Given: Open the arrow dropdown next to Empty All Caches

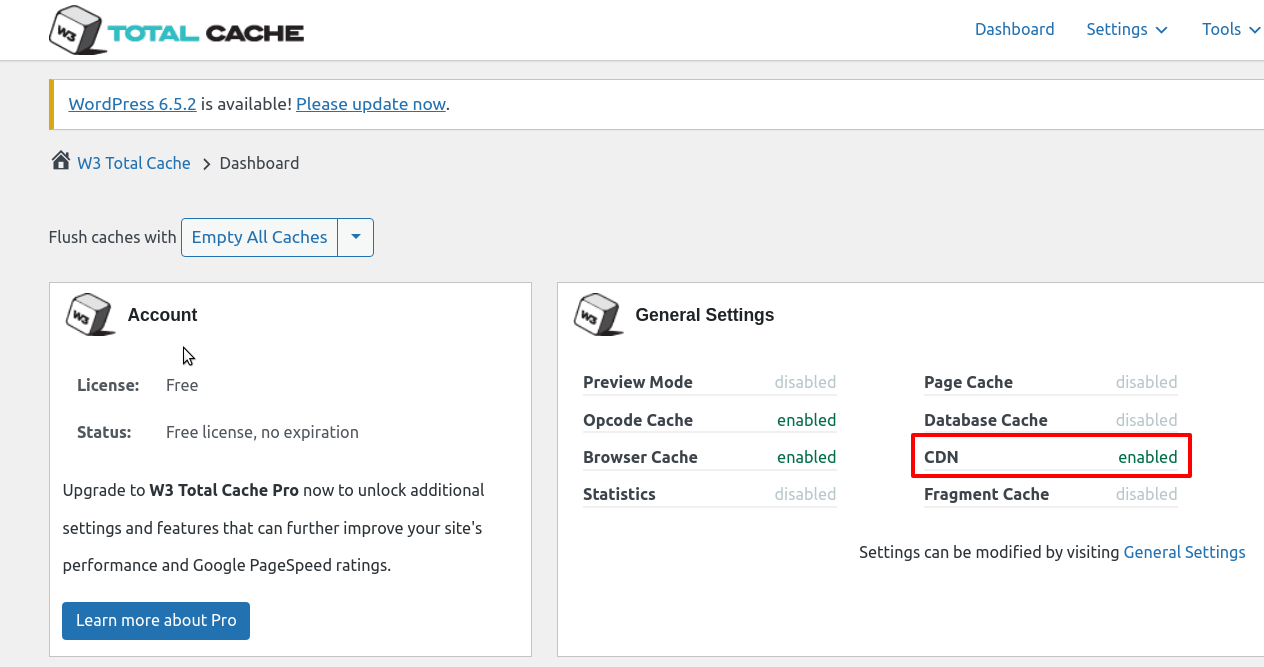Looking at the screenshot, I should (x=356, y=237).
